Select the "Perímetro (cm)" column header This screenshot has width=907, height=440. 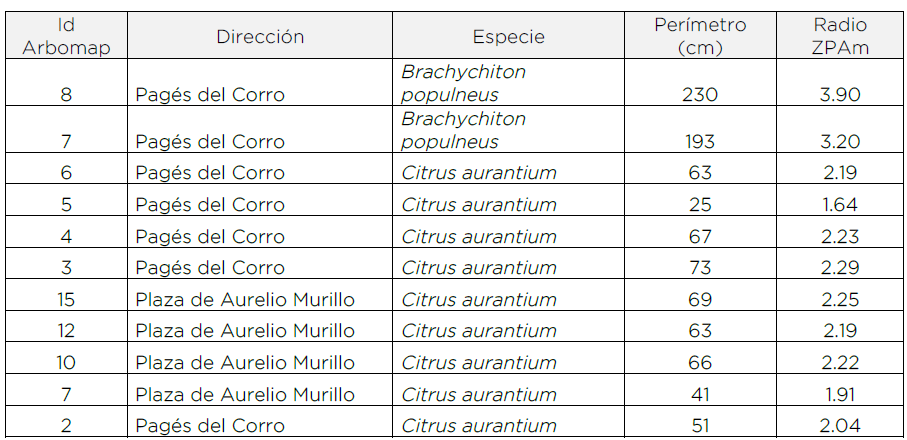tap(700, 36)
